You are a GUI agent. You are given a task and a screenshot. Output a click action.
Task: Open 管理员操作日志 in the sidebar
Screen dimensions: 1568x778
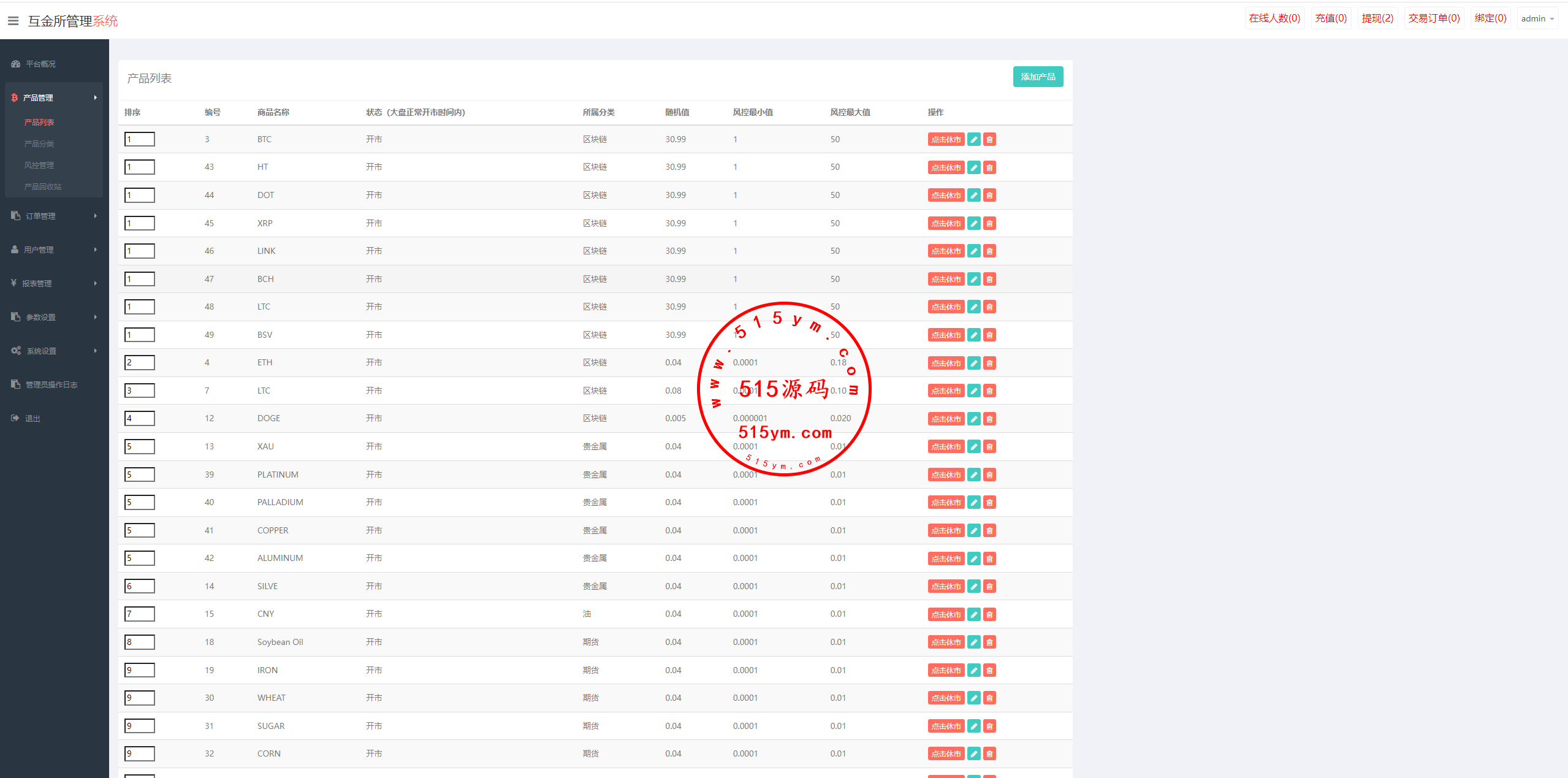(51, 384)
